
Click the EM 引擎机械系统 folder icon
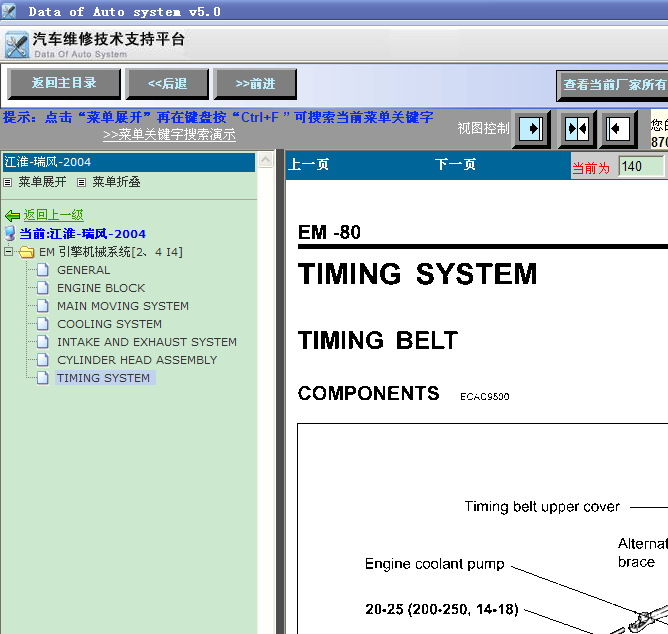[26, 252]
